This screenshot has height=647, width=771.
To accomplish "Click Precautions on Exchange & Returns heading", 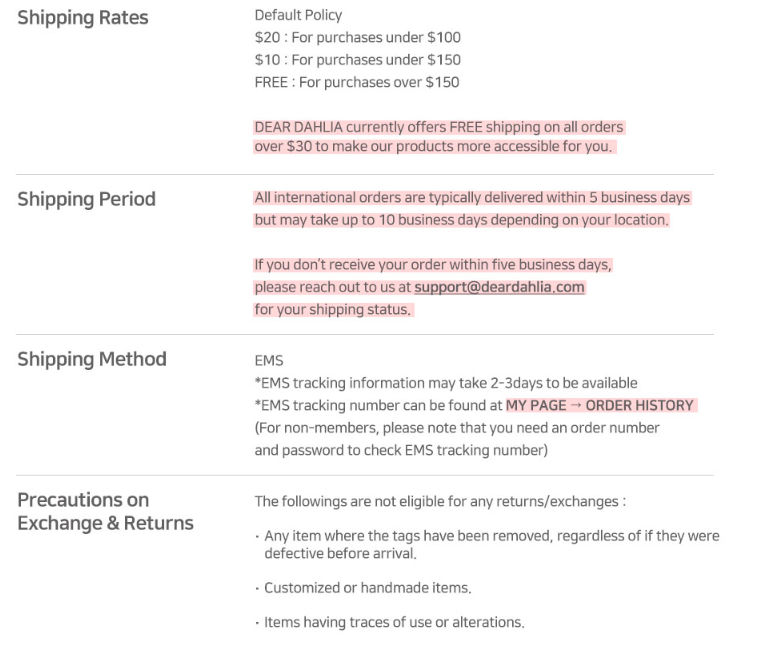I will [105, 511].
